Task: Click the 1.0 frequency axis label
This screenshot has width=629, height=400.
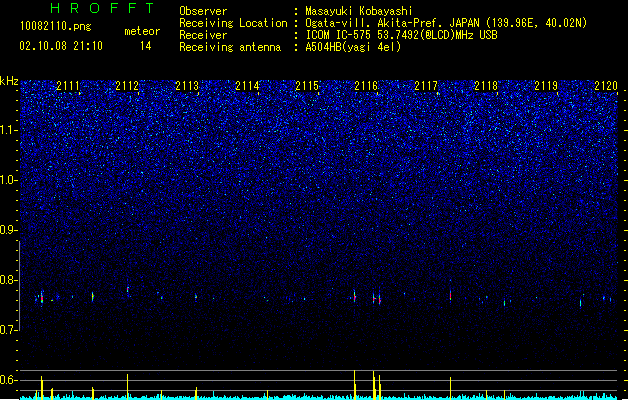Action: point(9,180)
